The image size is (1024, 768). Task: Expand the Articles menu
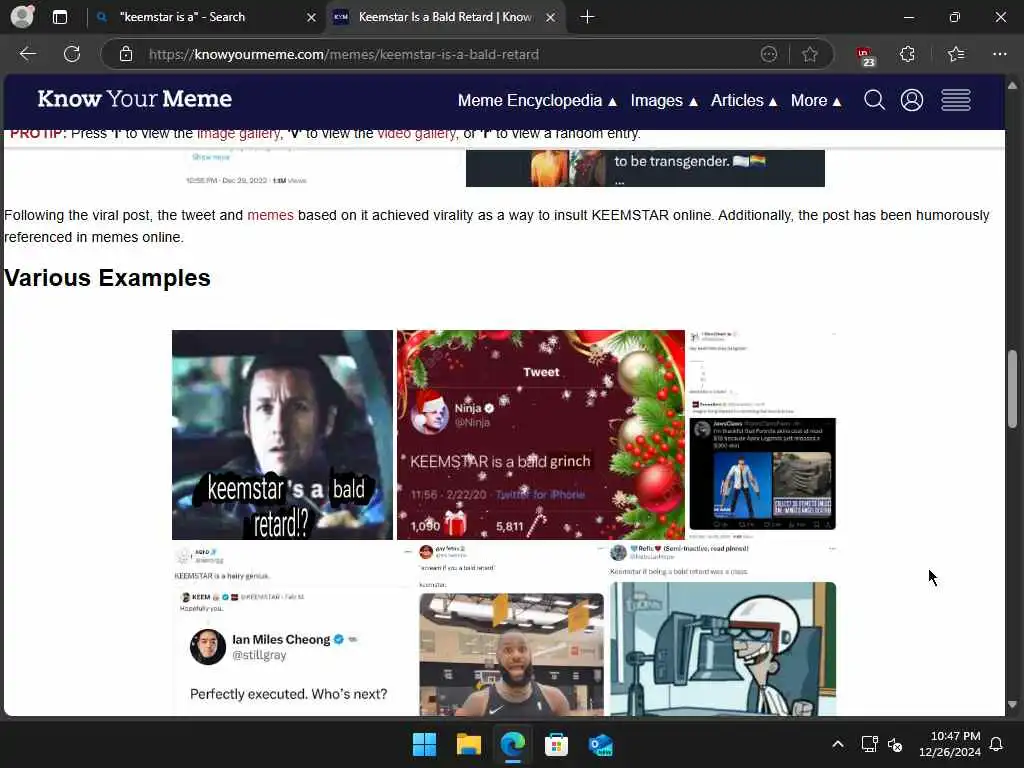pyautogui.click(x=744, y=101)
